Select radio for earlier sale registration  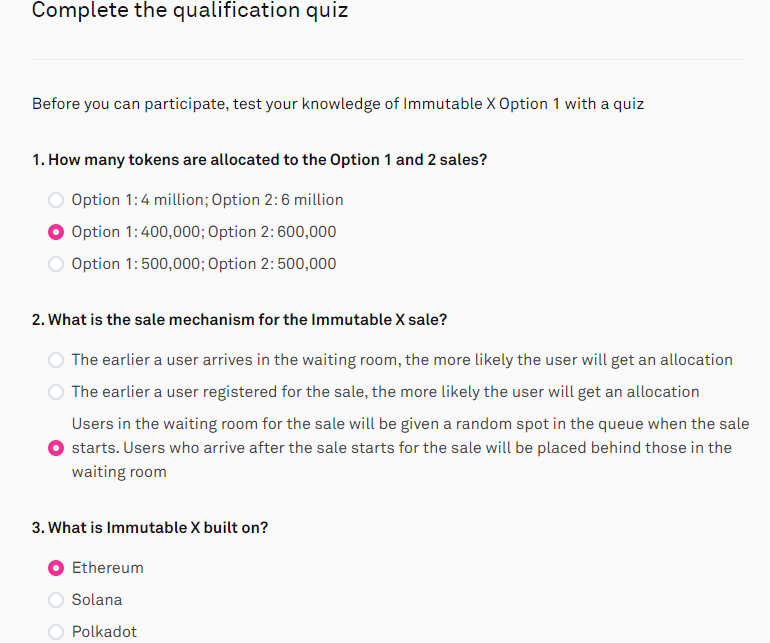pos(56,392)
